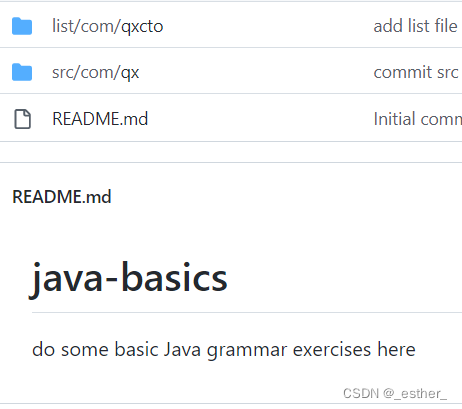Click the word "exercises" in the README text
Image resolution: width=462 pixels, height=409 pixels.
click(332, 349)
